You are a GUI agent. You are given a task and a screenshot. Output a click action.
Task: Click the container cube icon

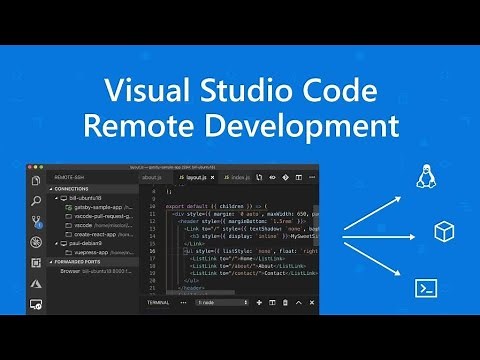point(444,231)
